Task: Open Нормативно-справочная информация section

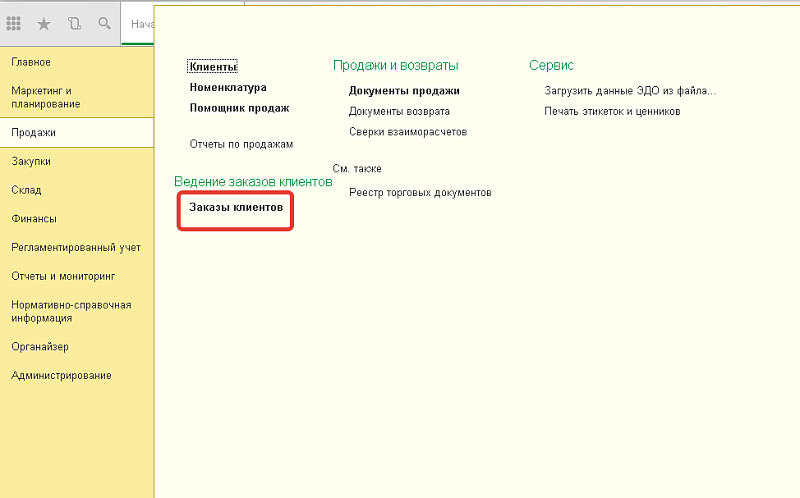Action: (71, 311)
